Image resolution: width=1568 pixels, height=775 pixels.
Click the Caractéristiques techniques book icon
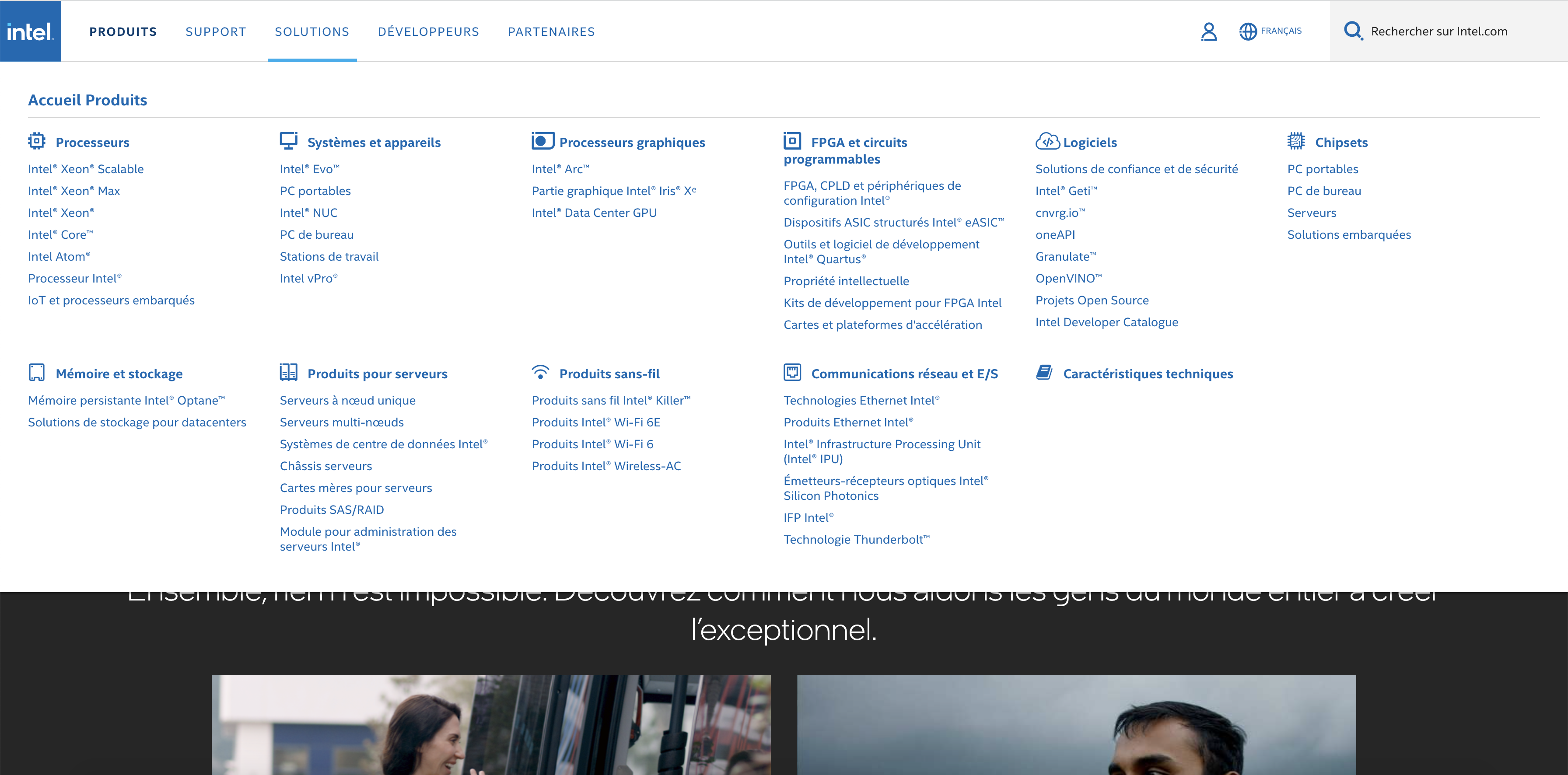1044,372
